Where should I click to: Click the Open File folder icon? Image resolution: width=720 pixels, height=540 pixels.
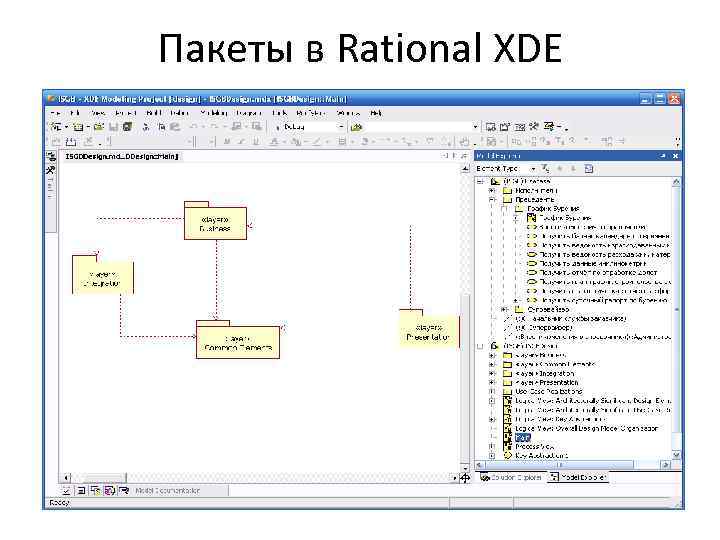(99, 127)
